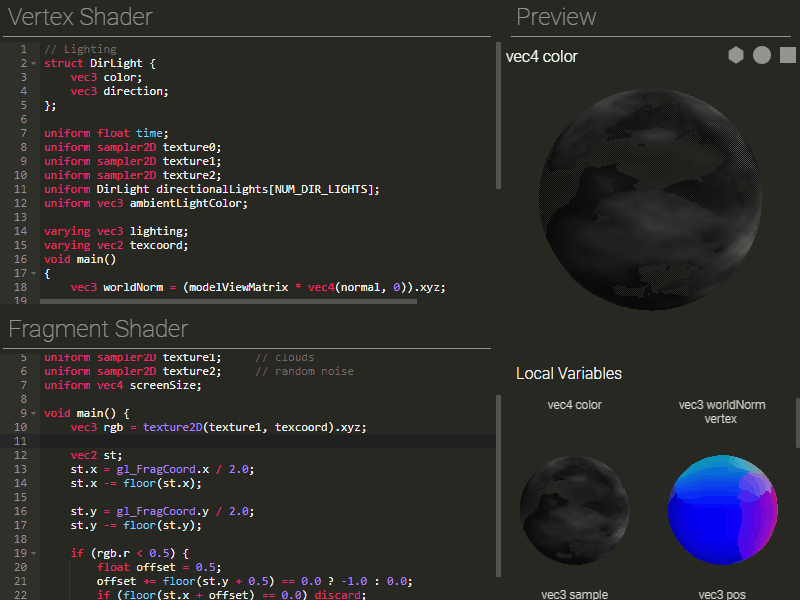800x600 pixels.
Task: Click the Preview panel heading
Action: 556,17
